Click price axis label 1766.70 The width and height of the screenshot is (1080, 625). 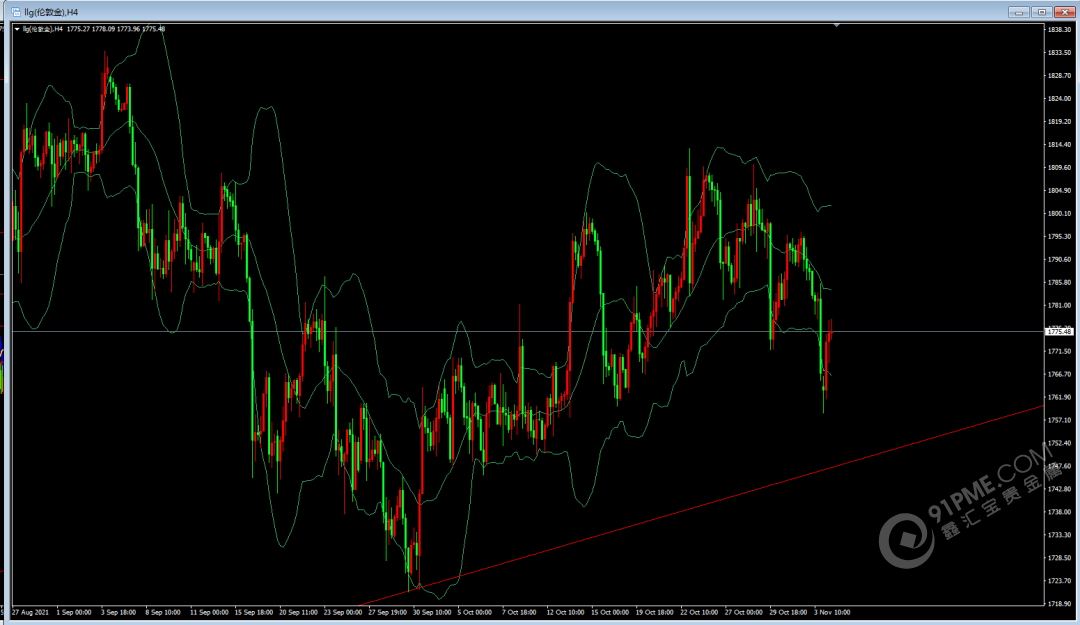point(1059,374)
